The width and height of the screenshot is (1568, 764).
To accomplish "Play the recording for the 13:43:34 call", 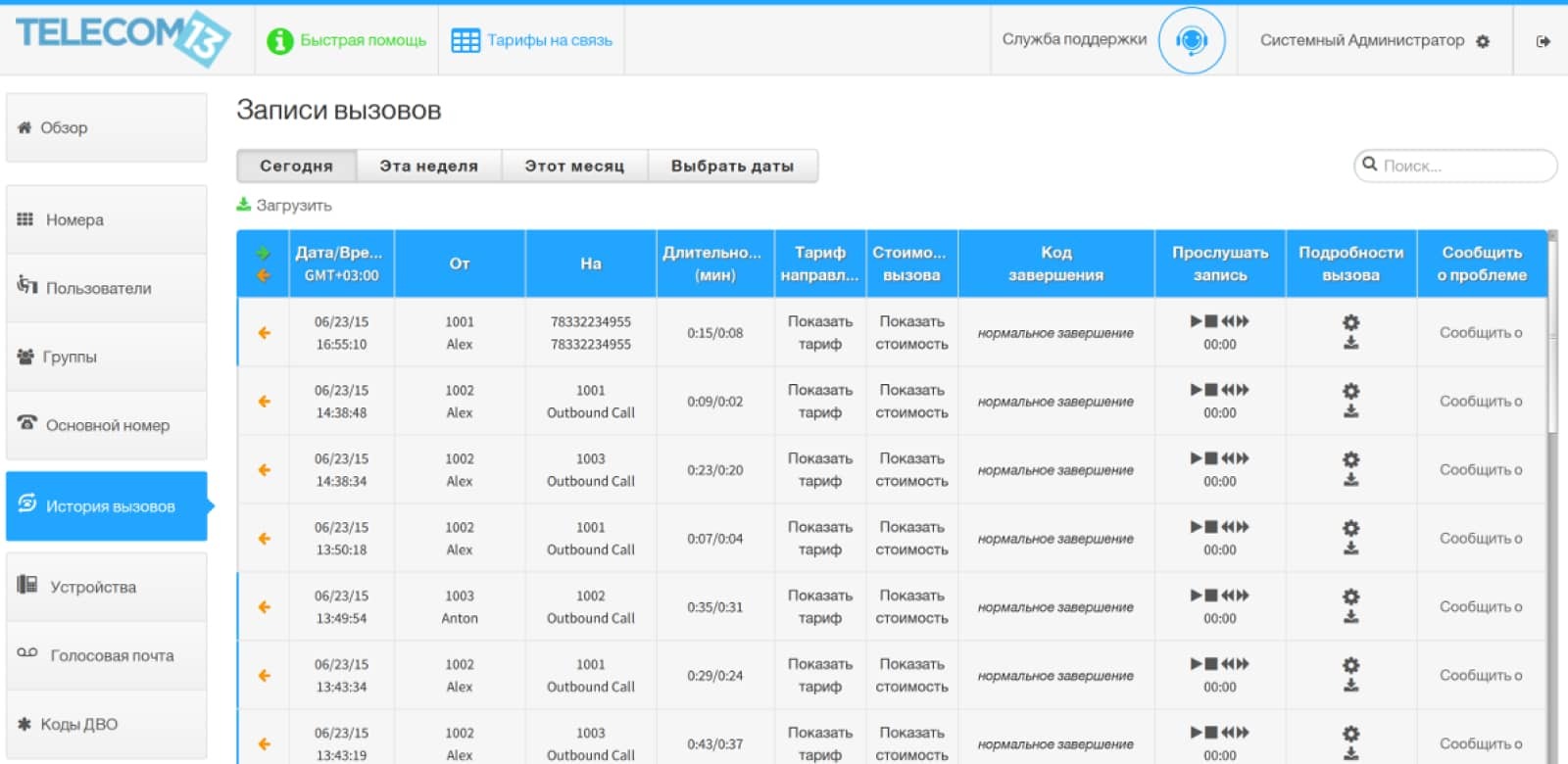I will (x=1196, y=664).
